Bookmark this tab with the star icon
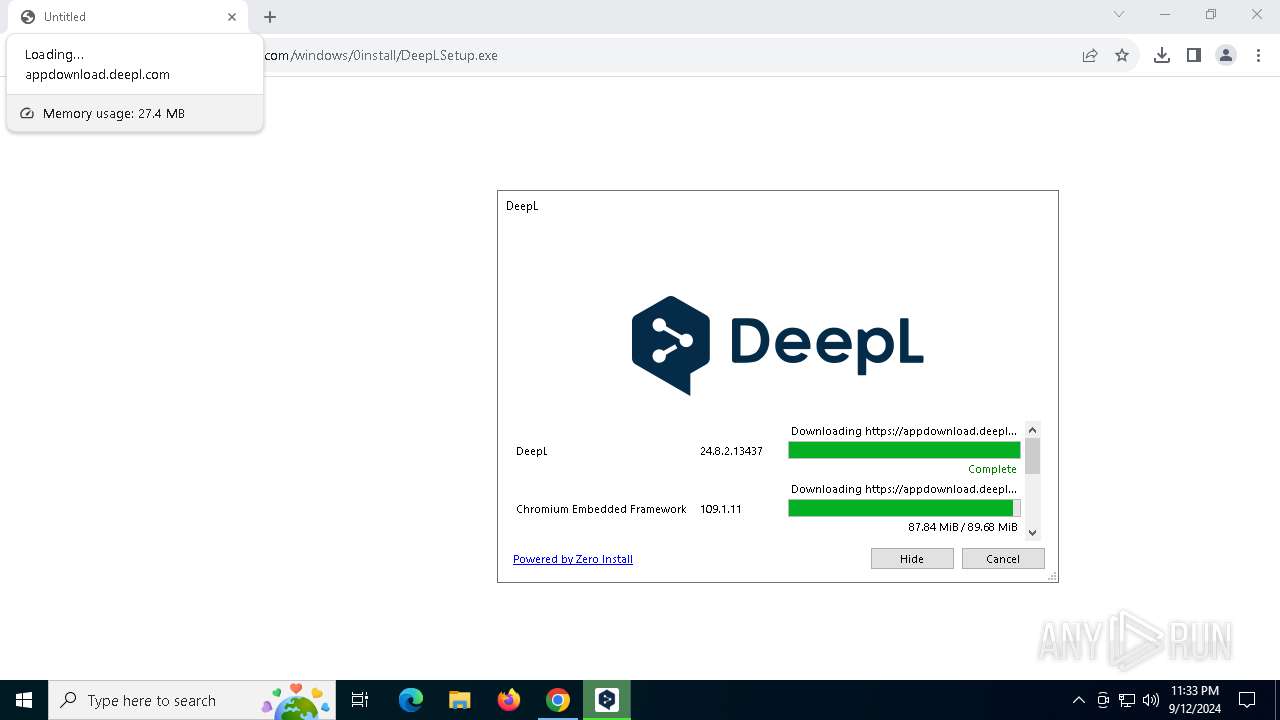Viewport: 1280px width, 720px height. [1122, 55]
